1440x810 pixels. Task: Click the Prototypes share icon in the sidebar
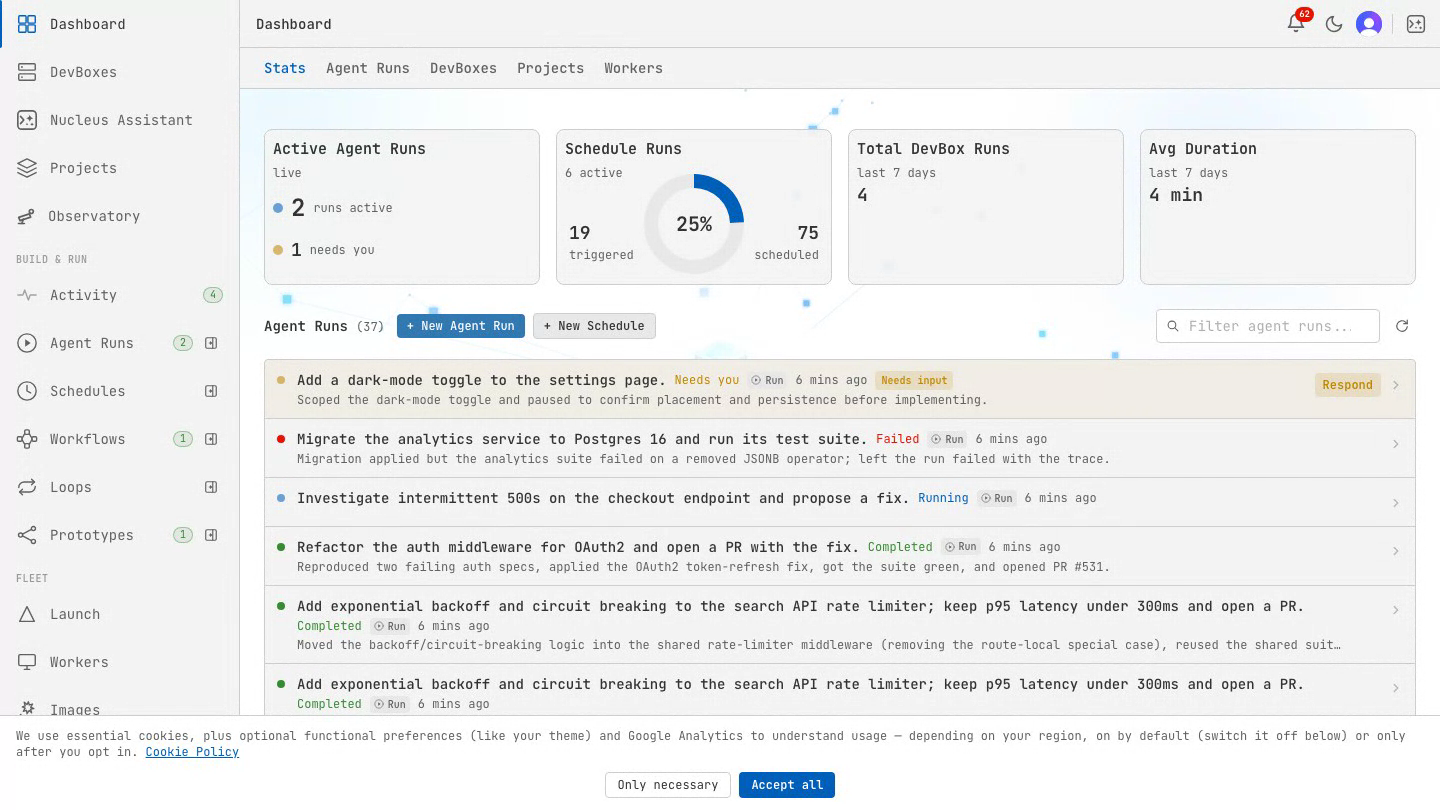27,535
